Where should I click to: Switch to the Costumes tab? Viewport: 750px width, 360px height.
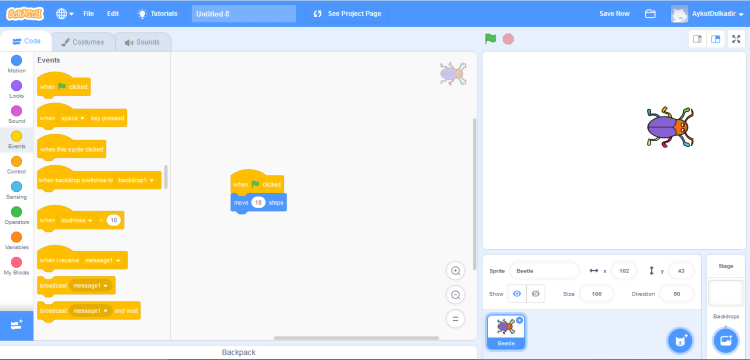[x=82, y=42]
